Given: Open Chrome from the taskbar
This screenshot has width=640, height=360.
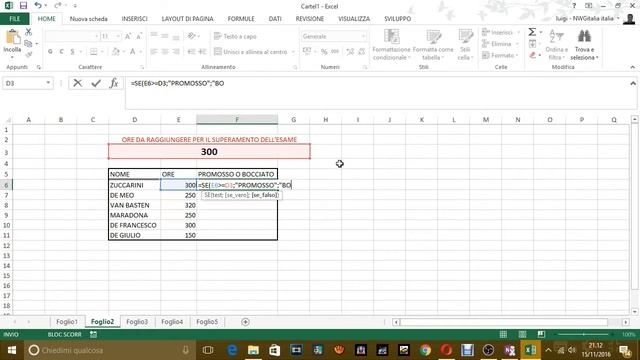Looking at the screenshot, I should pos(425,350).
